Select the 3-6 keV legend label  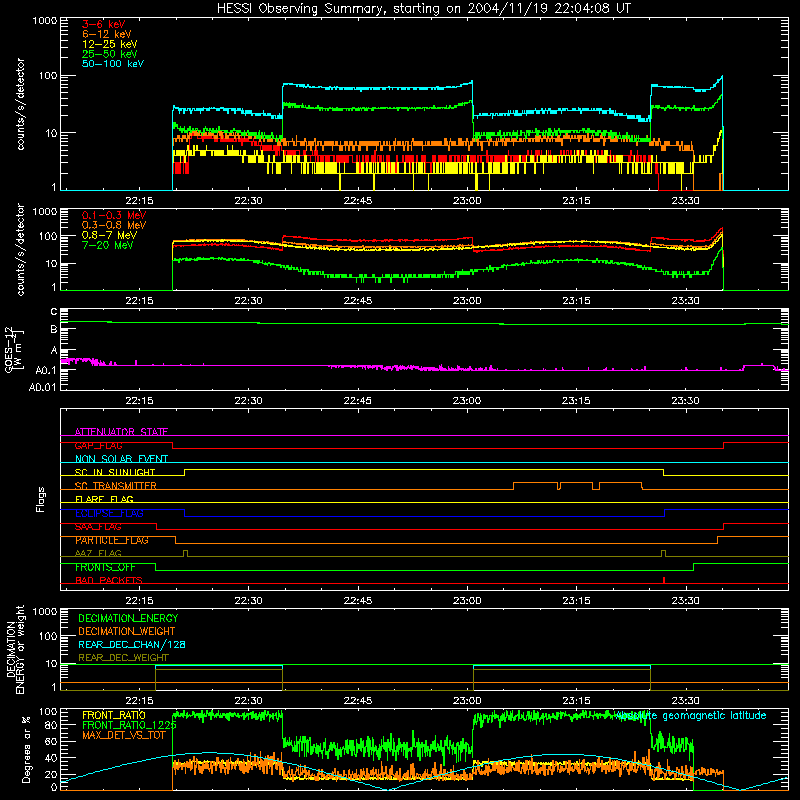click(104, 24)
